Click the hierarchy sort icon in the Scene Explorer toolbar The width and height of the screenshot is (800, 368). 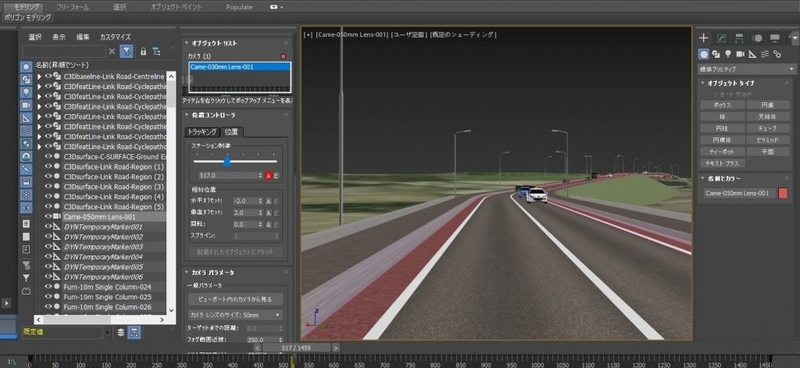[156, 52]
